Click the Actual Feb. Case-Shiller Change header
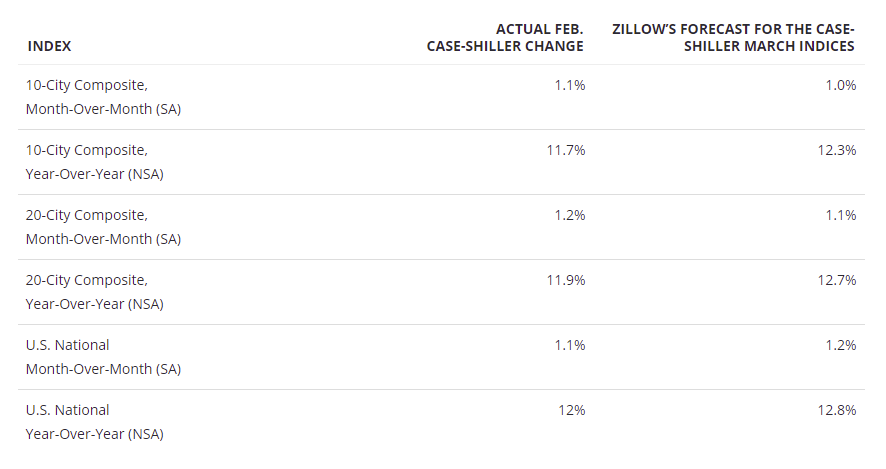This screenshot has height=469, width=886. [505, 37]
